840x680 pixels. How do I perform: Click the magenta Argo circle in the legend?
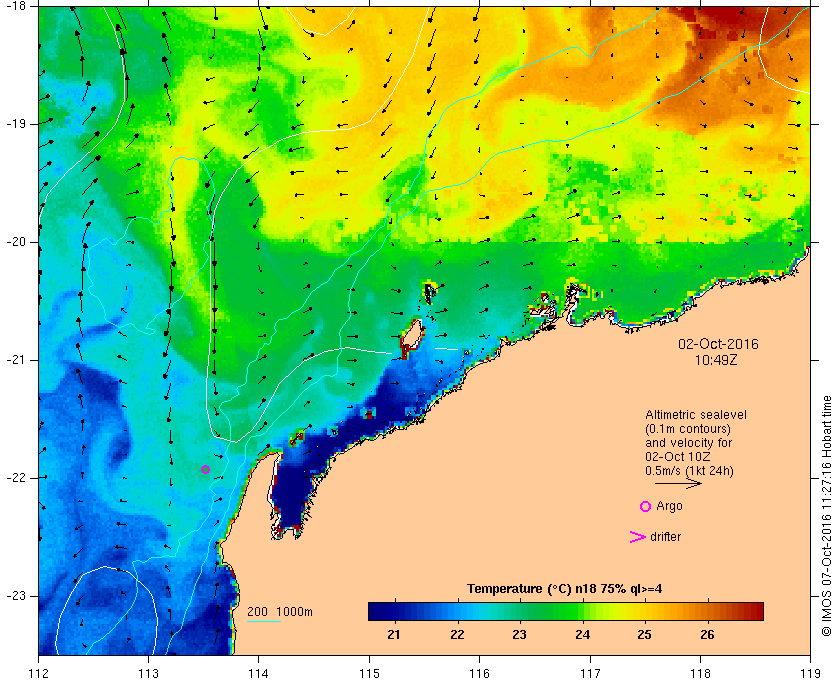(x=645, y=506)
